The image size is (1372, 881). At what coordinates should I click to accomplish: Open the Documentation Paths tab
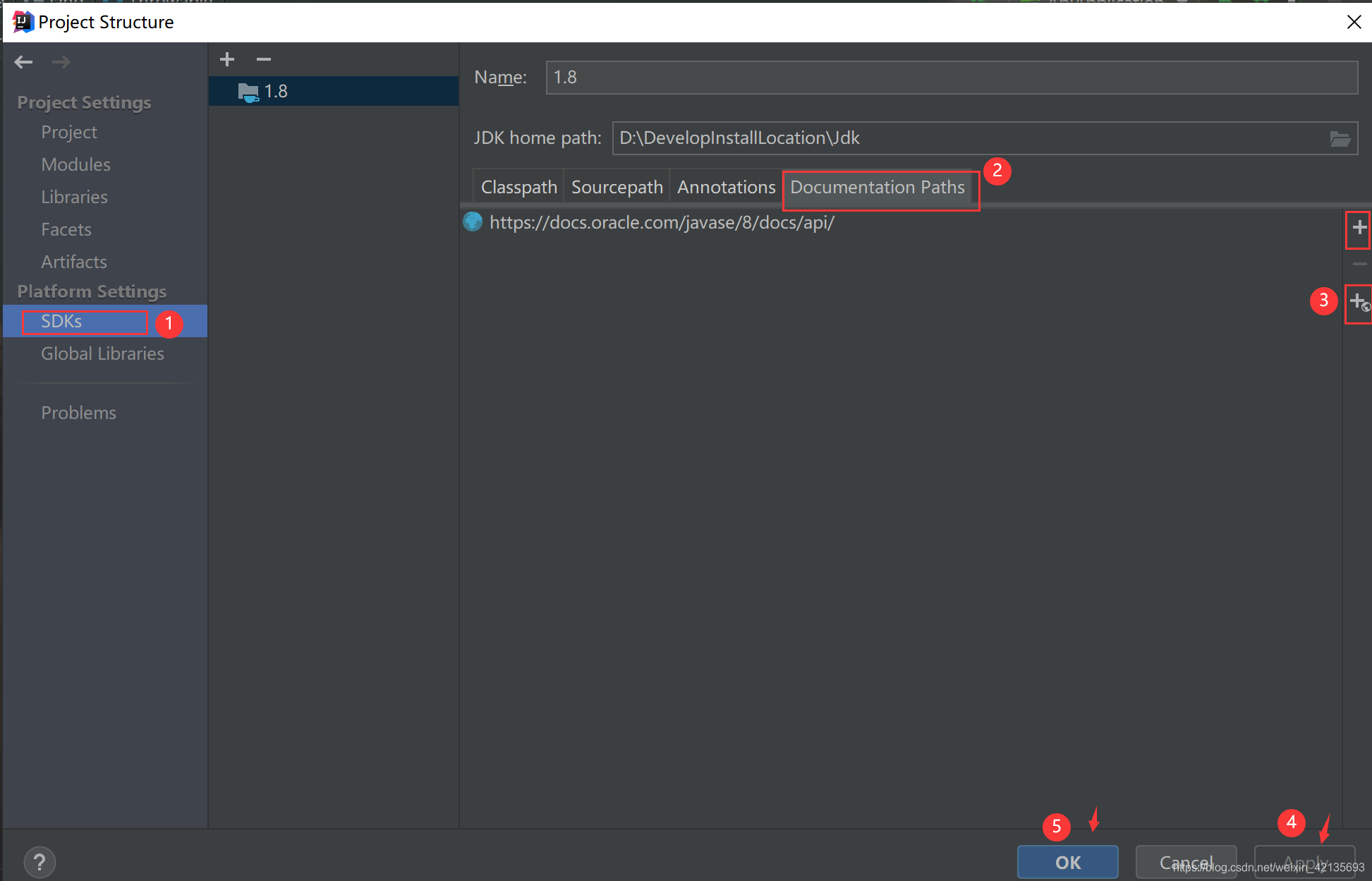point(877,188)
